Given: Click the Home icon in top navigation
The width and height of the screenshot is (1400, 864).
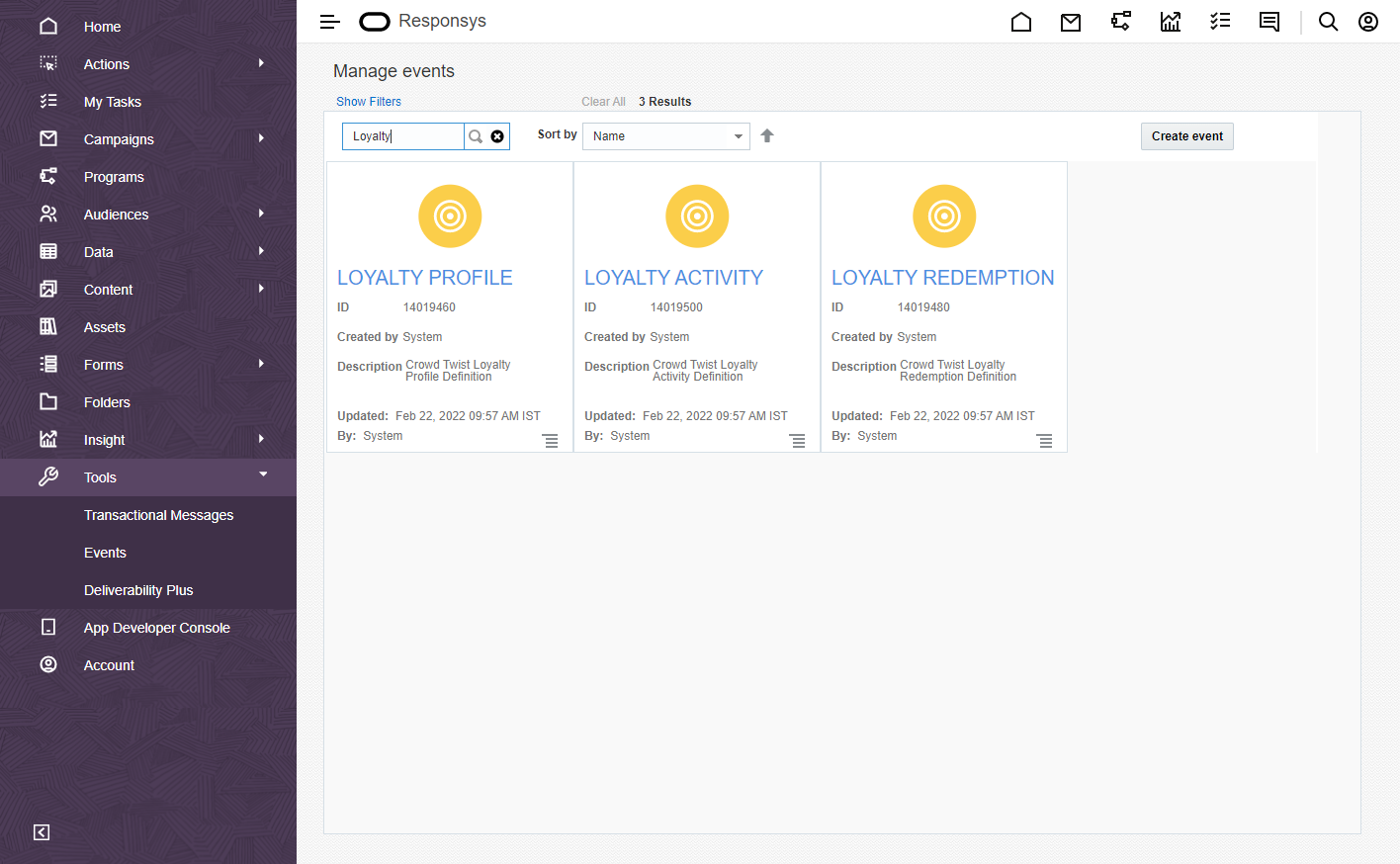Looking at the screenshot, I should [1021, 21].
